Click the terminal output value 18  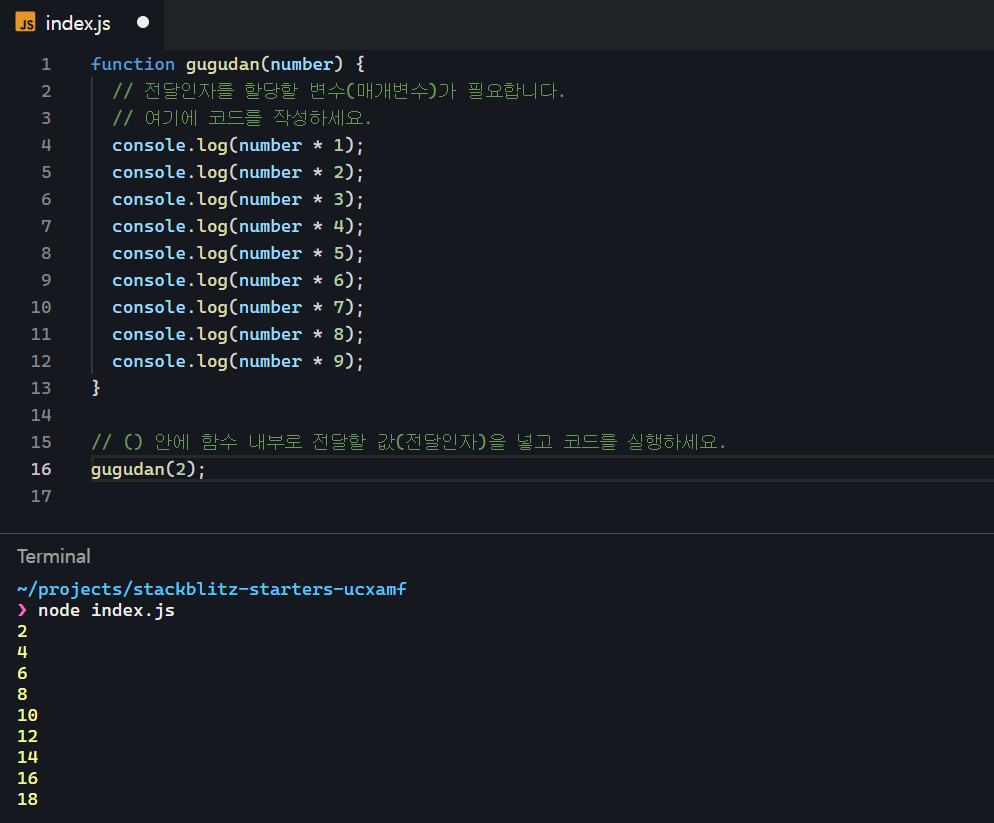pyautogui.click(x=27, y=799)
